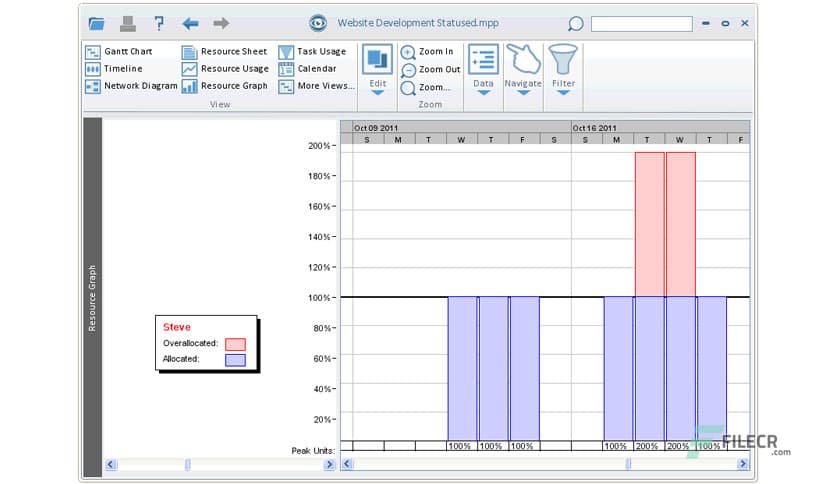Image resolution: width=836 pixels, height=484 pixels.
Task: Click the Website Development Statused.mpp title
Action: tap(418, 23)
